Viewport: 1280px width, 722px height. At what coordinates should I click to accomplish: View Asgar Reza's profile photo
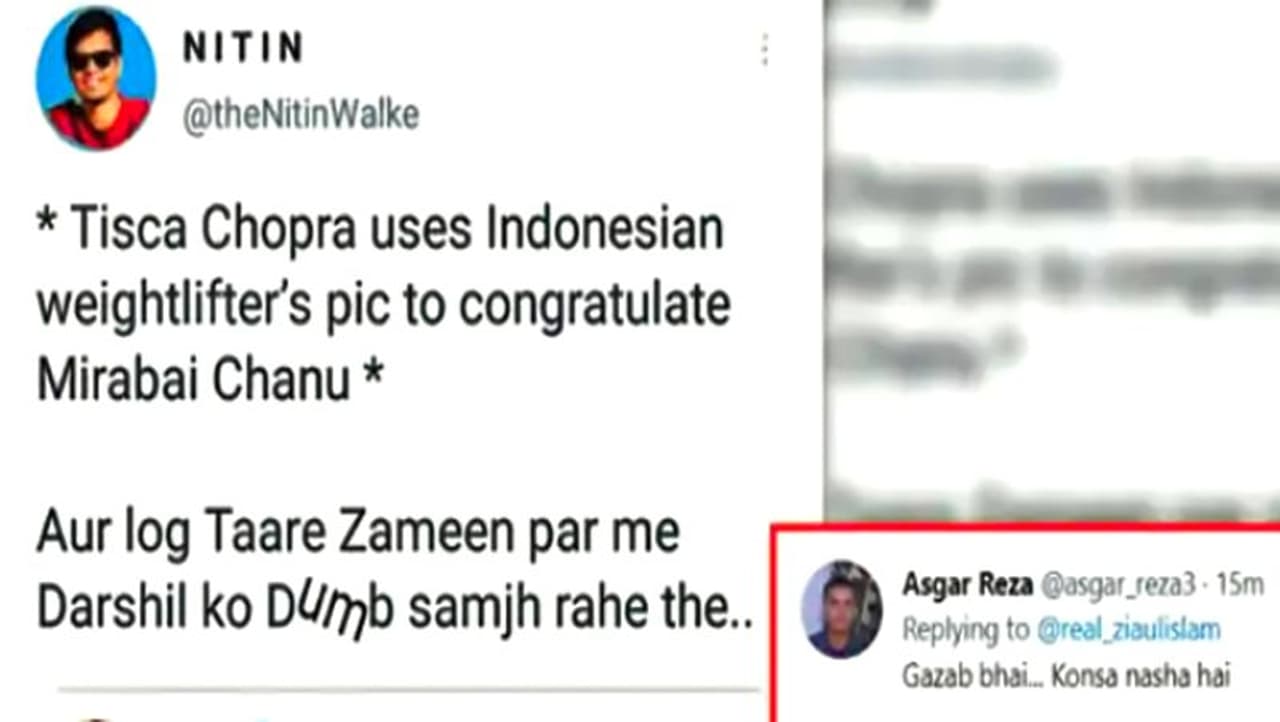click(x=842, y=609)
